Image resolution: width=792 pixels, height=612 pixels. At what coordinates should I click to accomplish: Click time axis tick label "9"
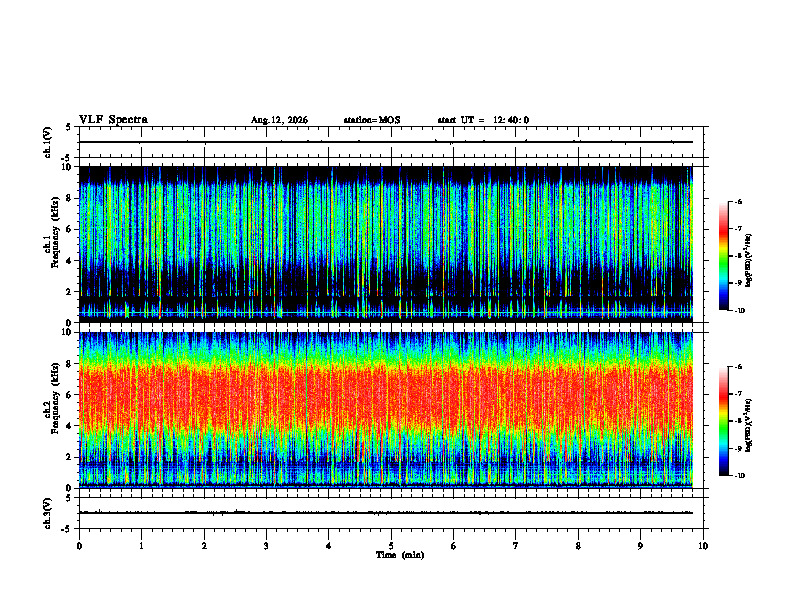pos(640,546)
